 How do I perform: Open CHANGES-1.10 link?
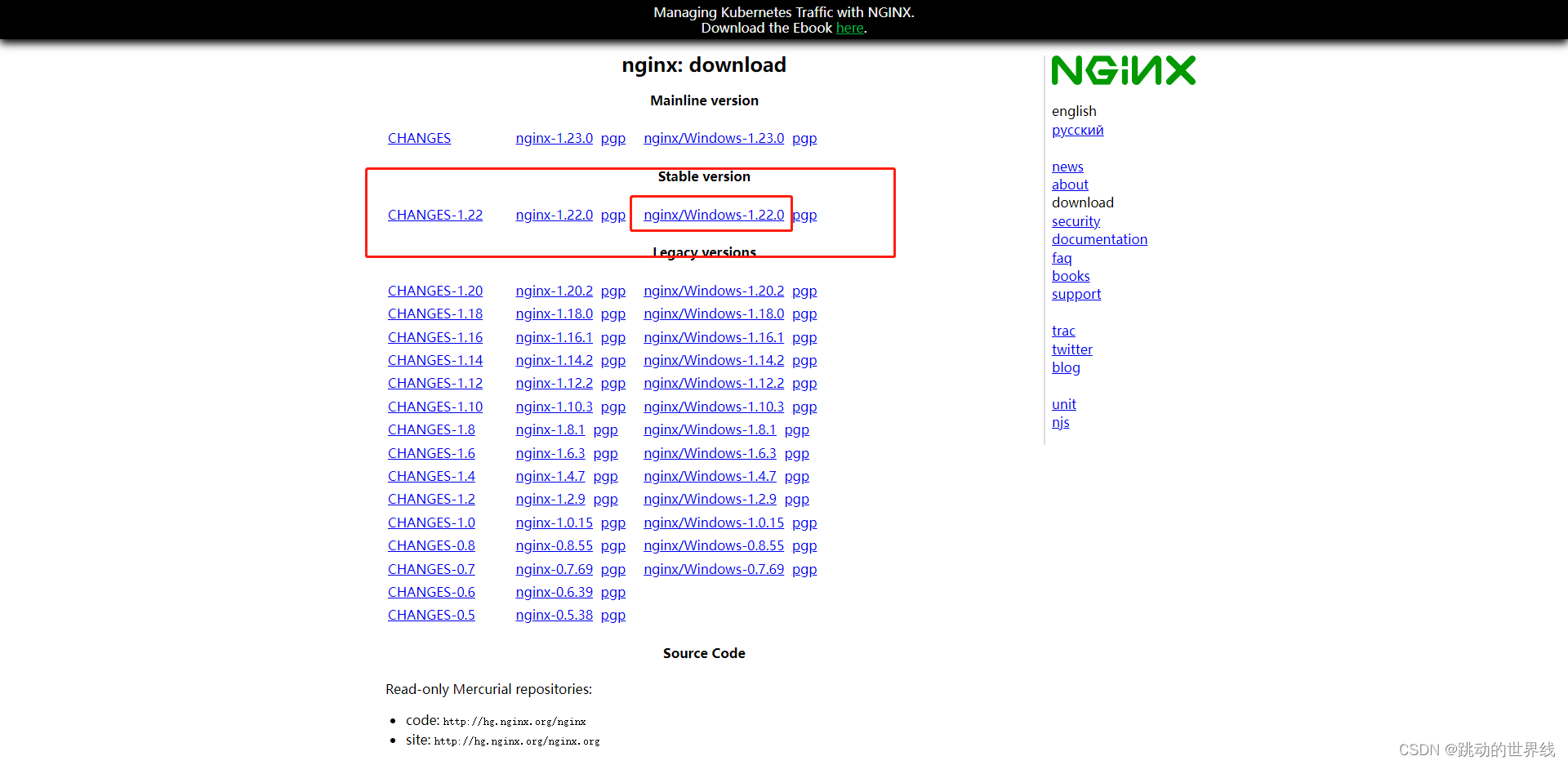click(435, 407)
